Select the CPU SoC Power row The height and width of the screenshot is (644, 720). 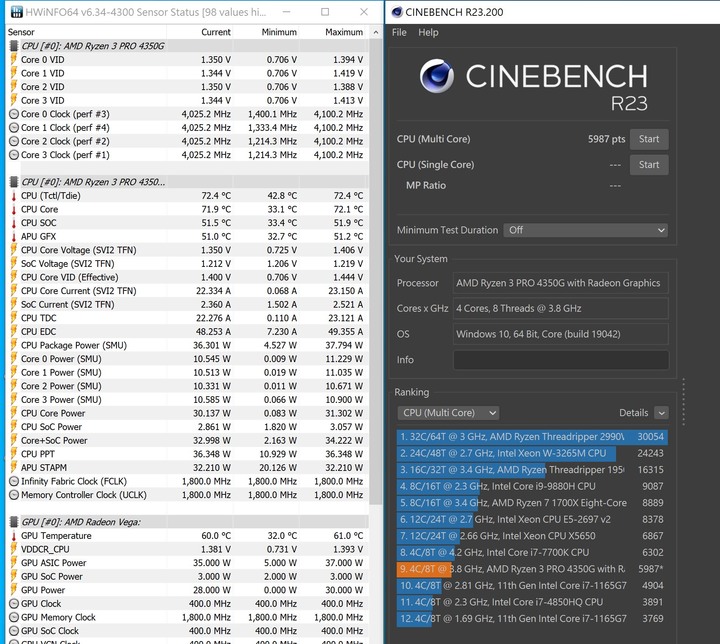[x=187, y=427]
